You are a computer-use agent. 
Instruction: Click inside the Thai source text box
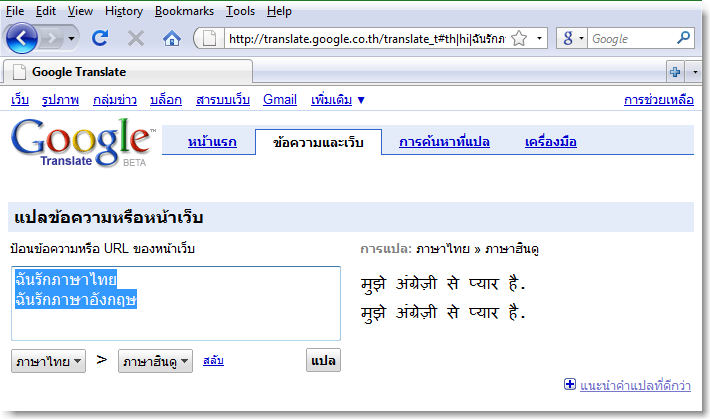pyautogui.click(x=176, y=303)
